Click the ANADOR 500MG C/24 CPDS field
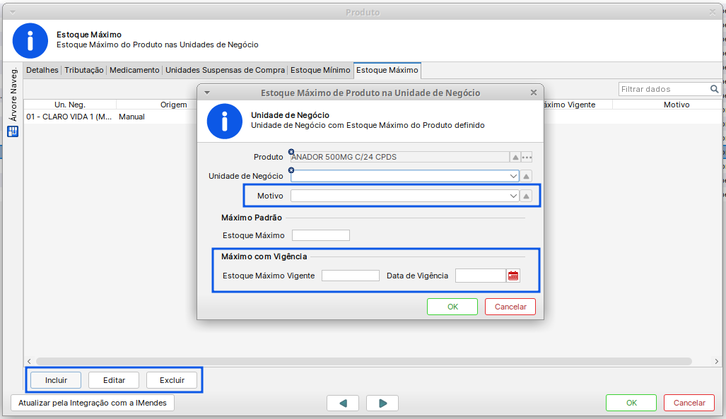The width and height of the screenshot is (726, 419). point(400,157)
